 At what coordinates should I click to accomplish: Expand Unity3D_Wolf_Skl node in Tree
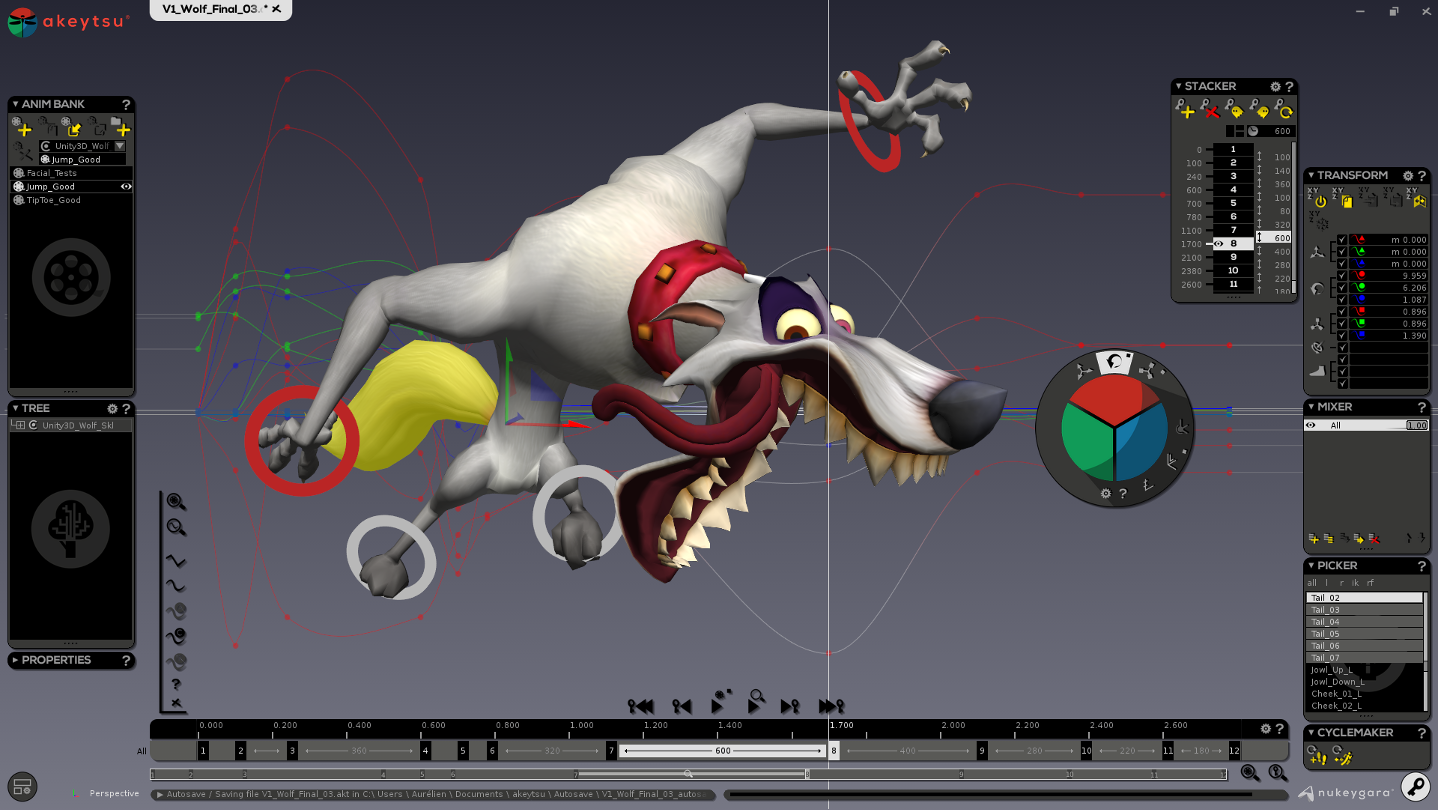point(20,425)
